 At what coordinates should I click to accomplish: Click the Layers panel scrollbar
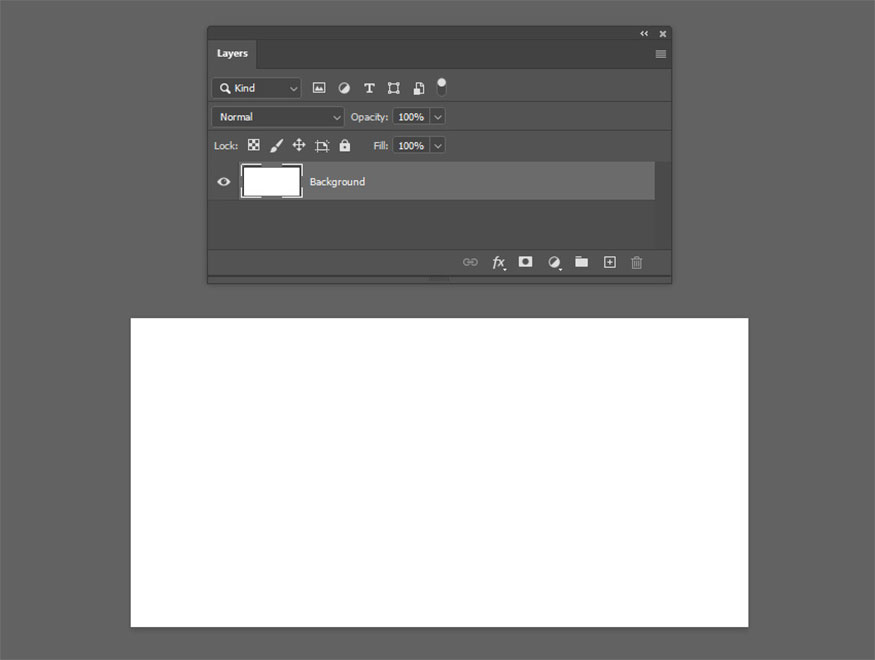[663, 205]
